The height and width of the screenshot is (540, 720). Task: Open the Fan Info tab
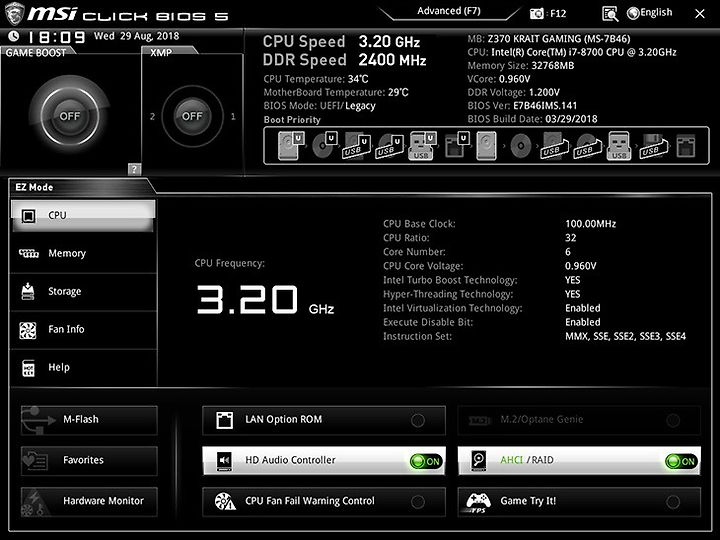(83, 330)
